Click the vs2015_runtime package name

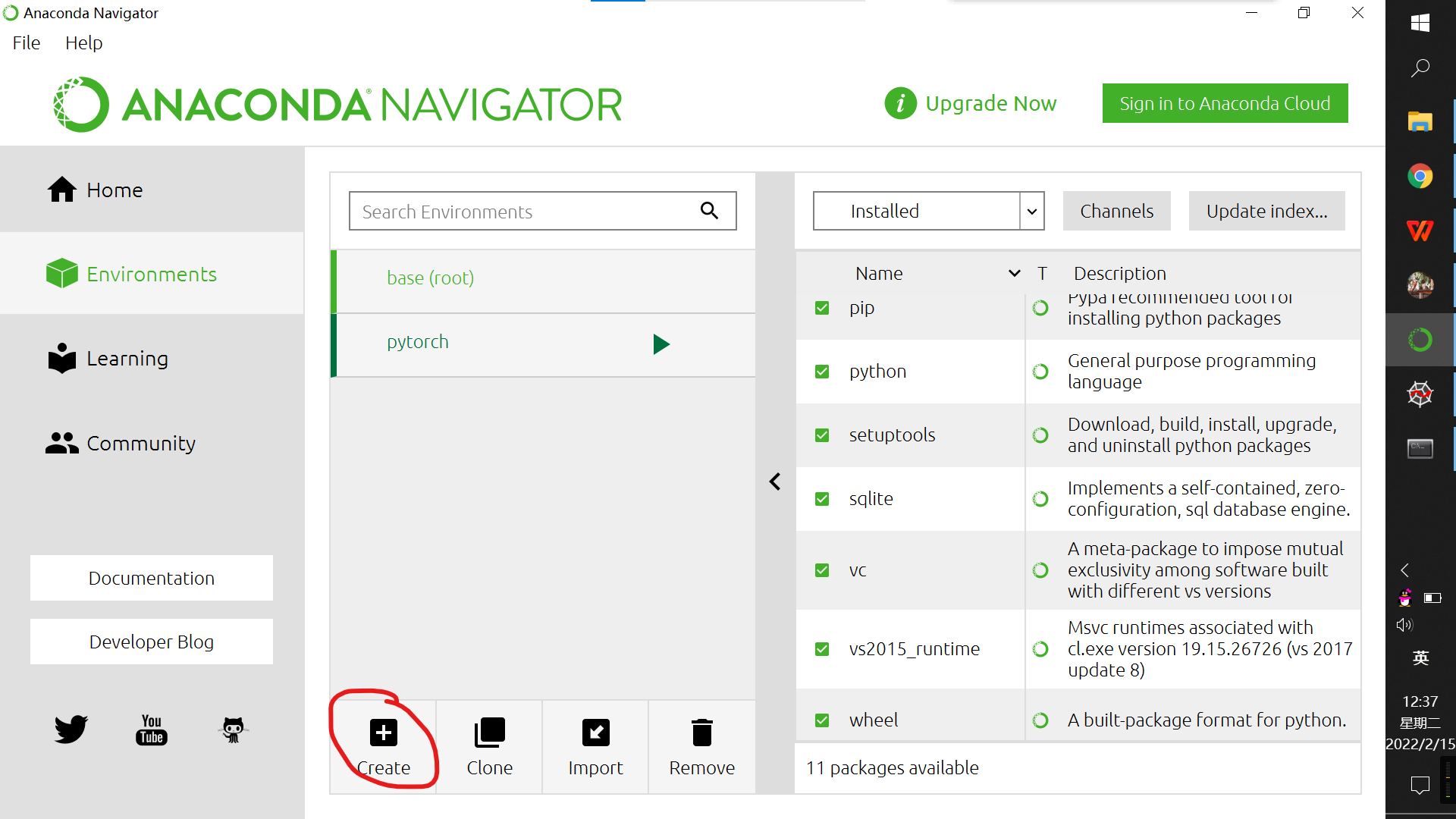pos(914,649)
